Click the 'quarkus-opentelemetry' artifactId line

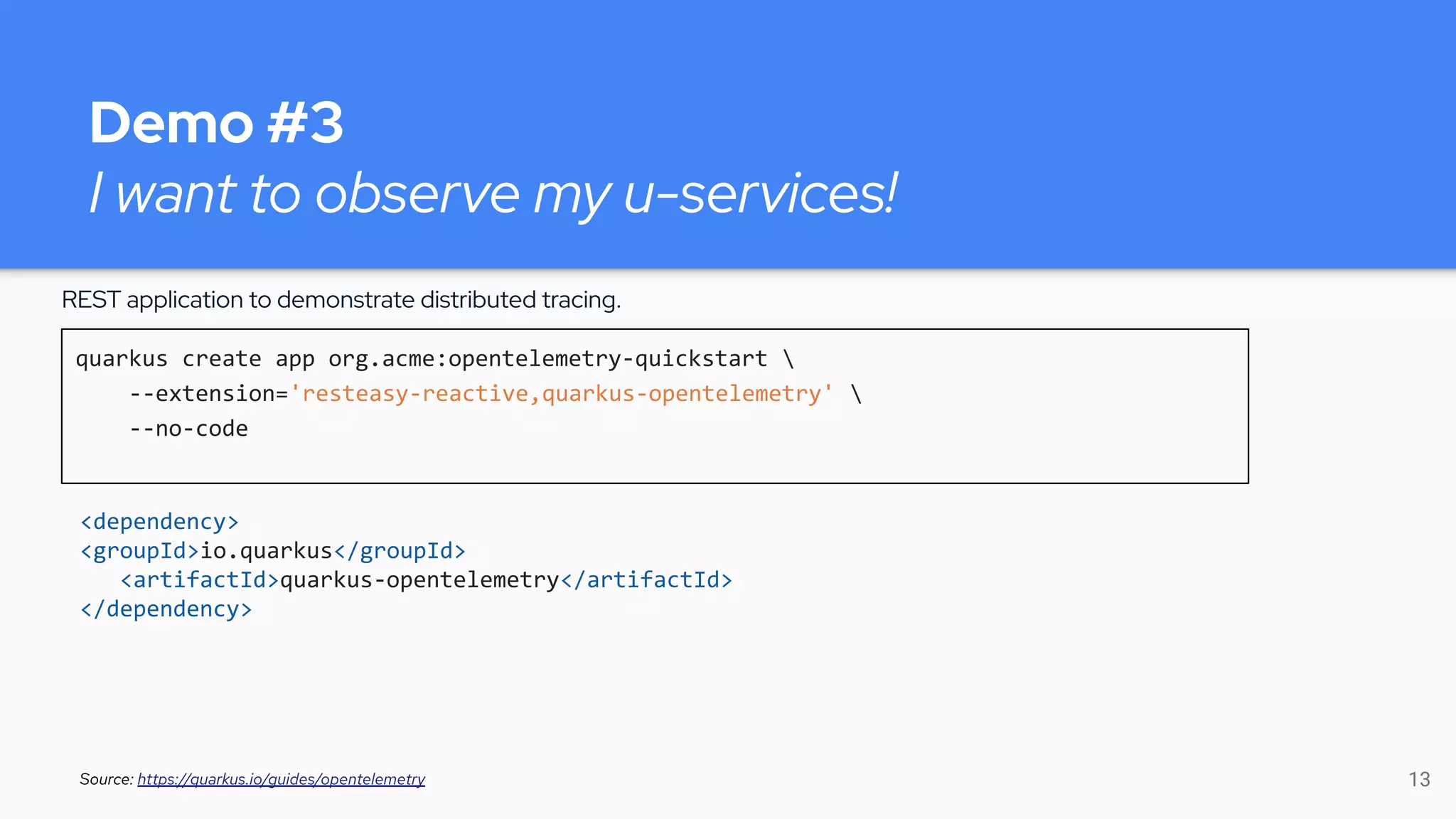pyautogui.click(x=427, y=580)
